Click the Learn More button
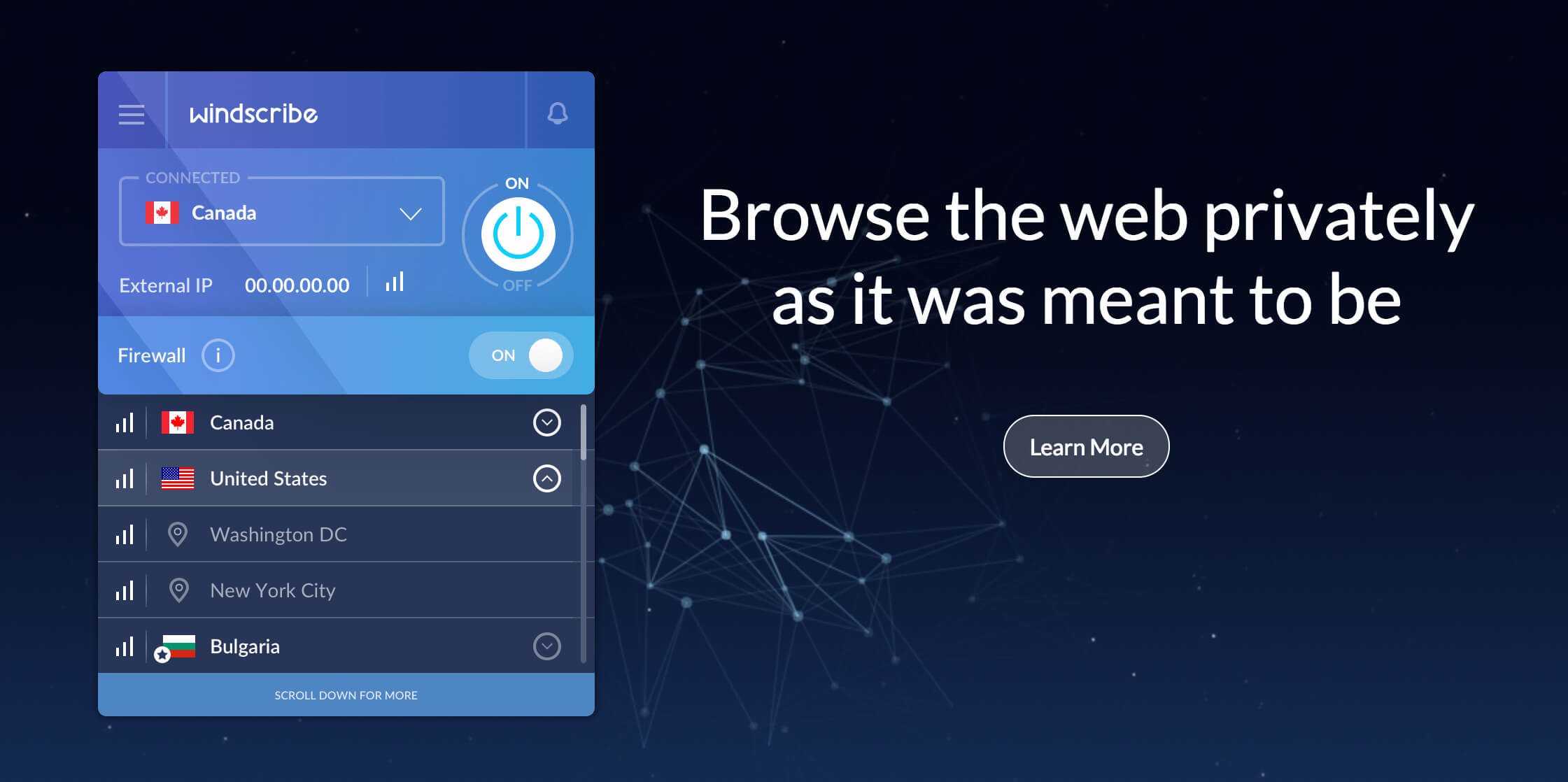Screen dimensions: 1568x782 pyautogui.click(x=1087, y=446)
